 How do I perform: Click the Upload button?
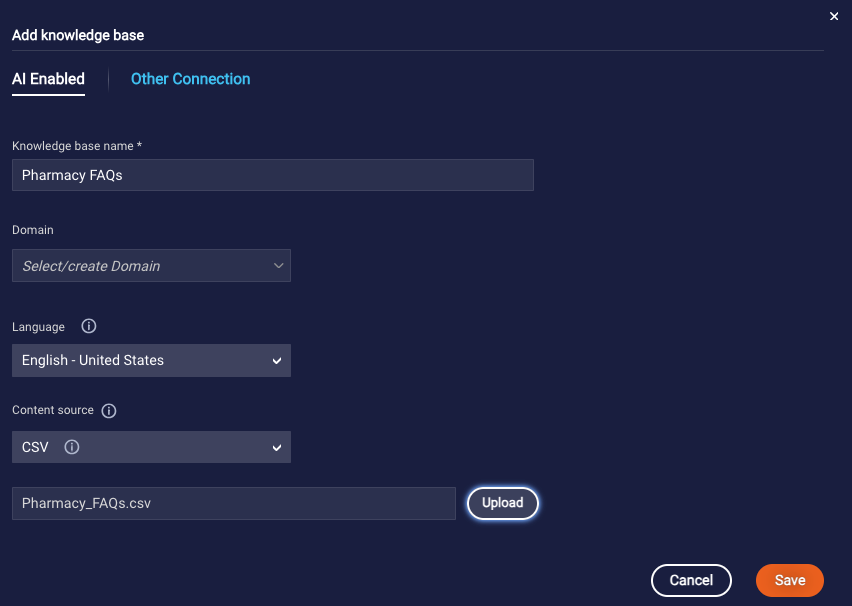pos(503,503)
